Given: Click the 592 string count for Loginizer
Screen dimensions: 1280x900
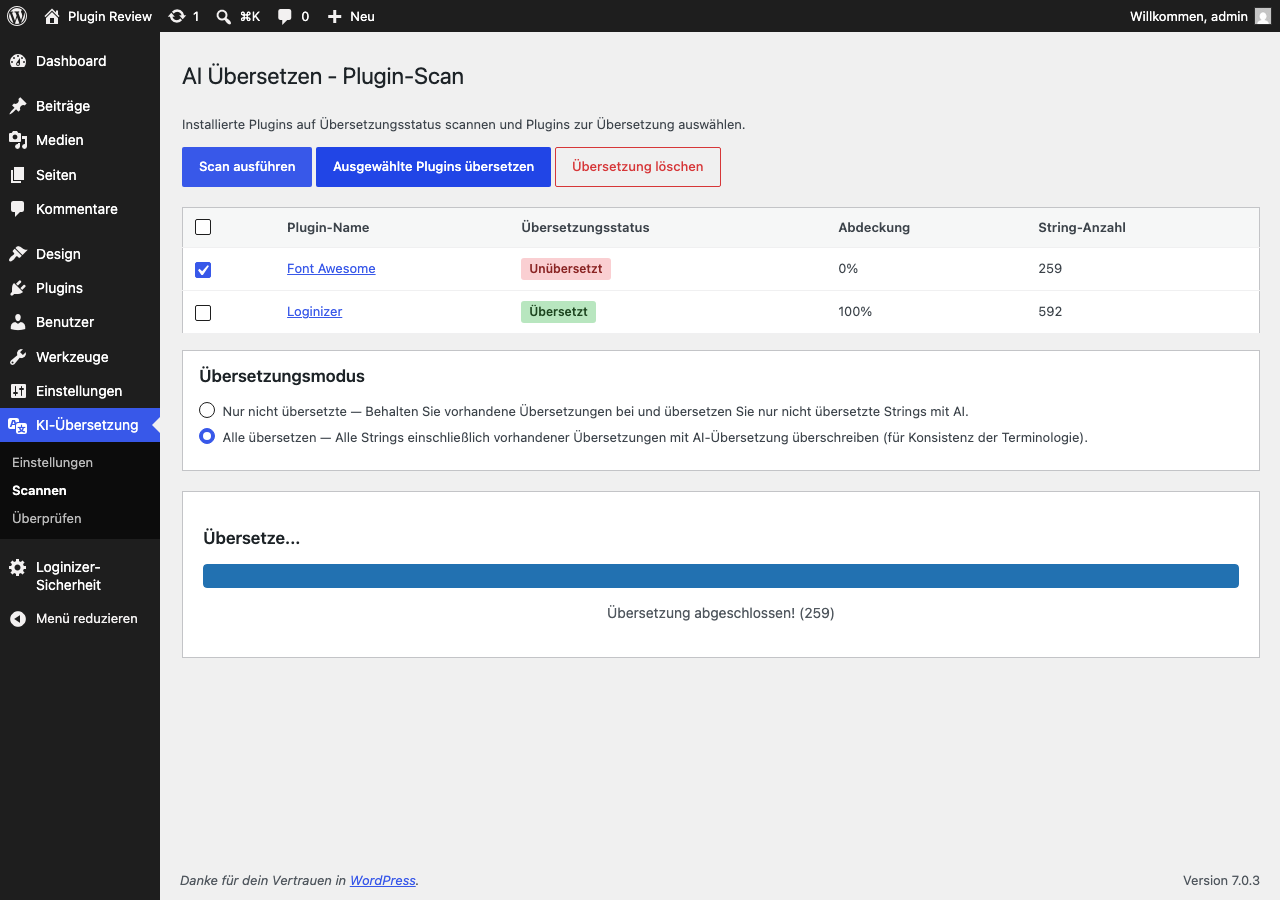Looking at the screenshot, I should point(1050,311).
